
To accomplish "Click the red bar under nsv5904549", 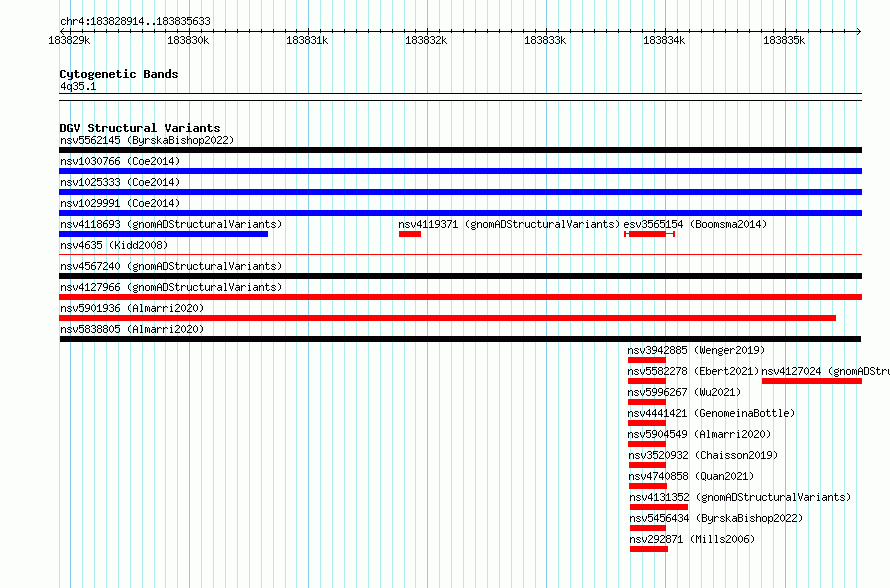I will 646,444.
